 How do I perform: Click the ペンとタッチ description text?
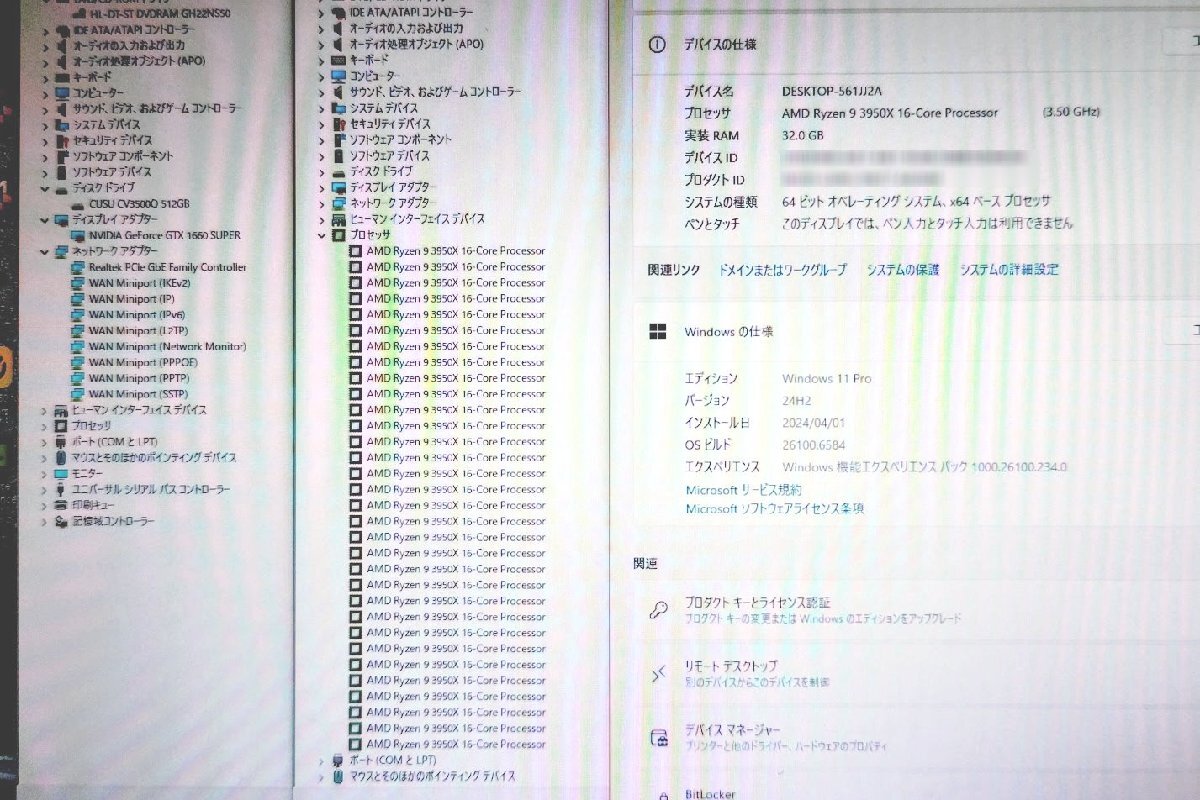[928, 224]
